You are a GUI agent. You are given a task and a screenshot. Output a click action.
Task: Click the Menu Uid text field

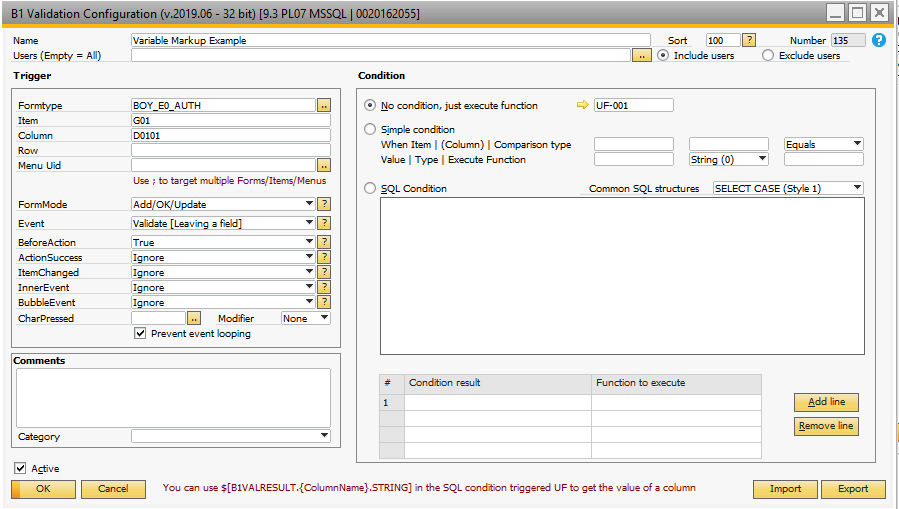click(x=224, y=165)
